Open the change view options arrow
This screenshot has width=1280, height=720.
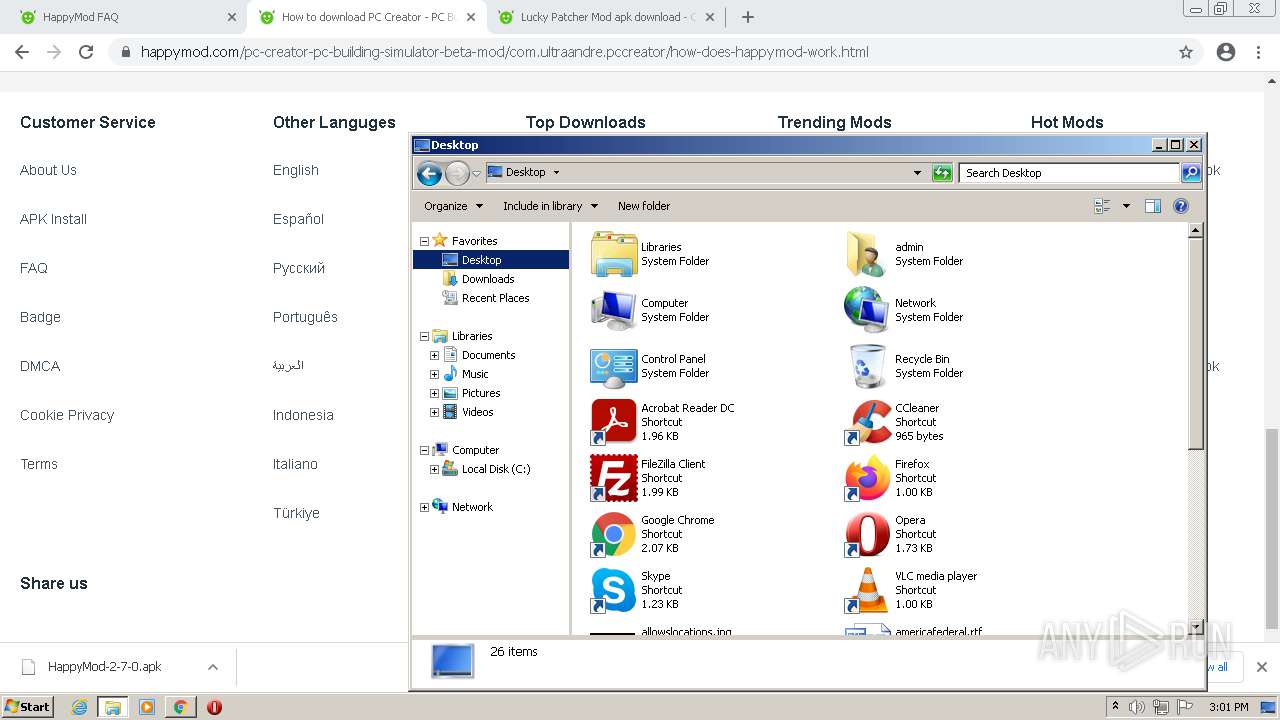[1126, 206]
